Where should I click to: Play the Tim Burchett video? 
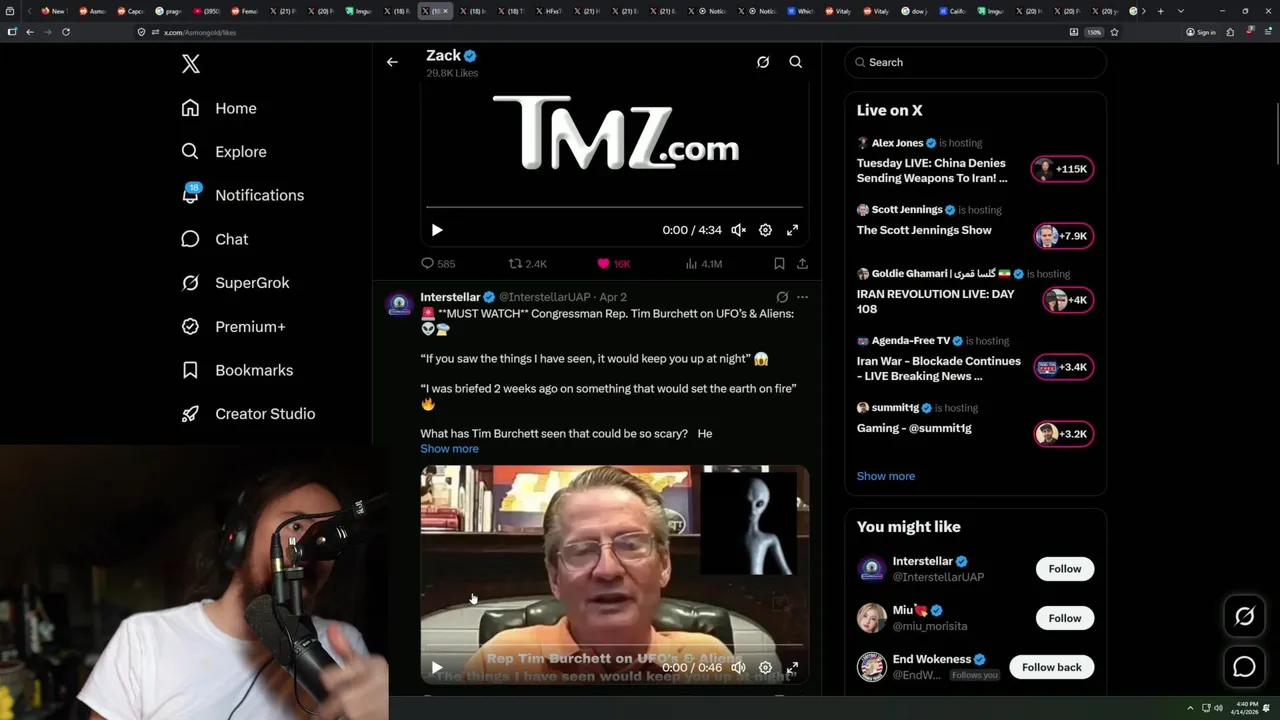[x=437, y=667]
